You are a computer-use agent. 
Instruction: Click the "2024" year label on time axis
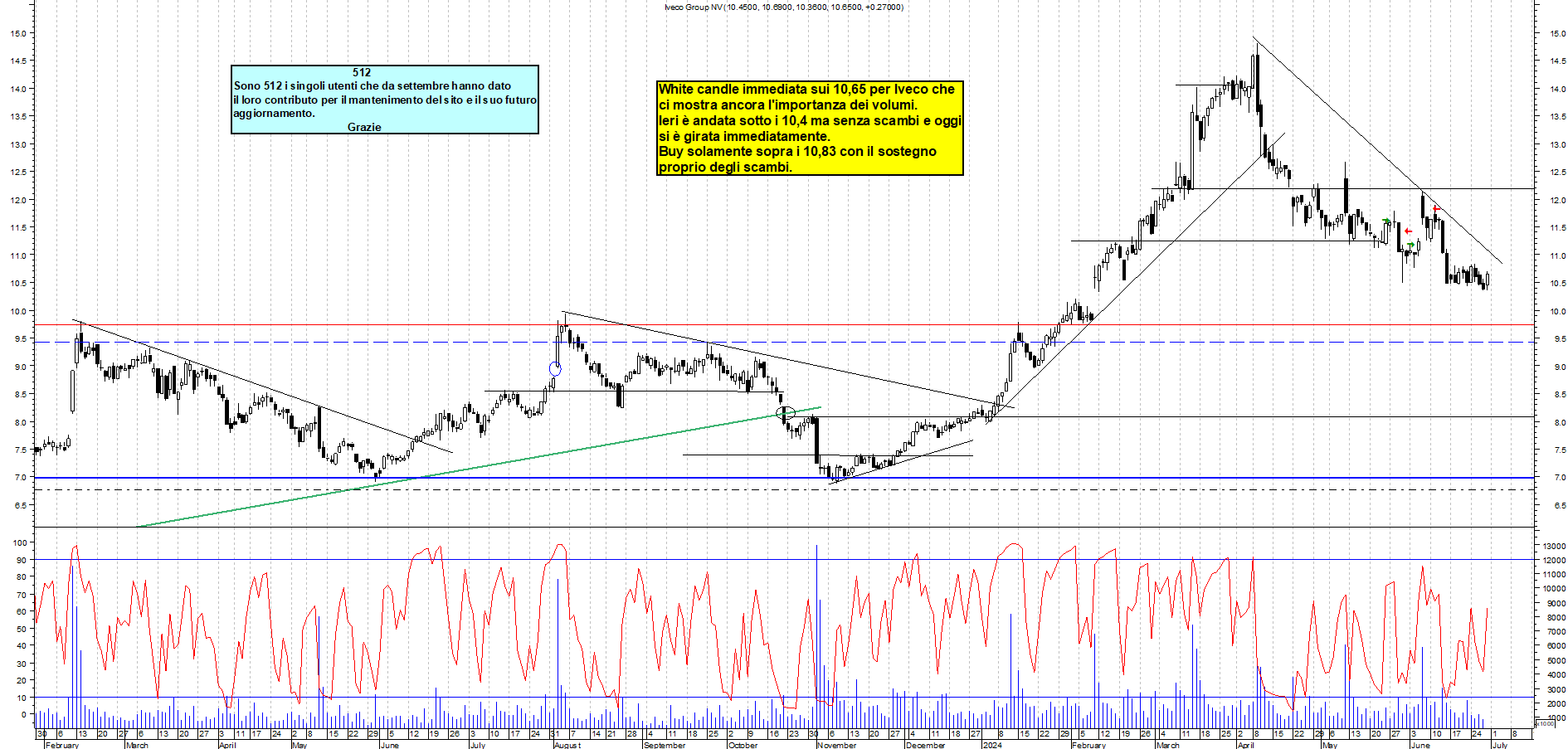coord(991,745)
